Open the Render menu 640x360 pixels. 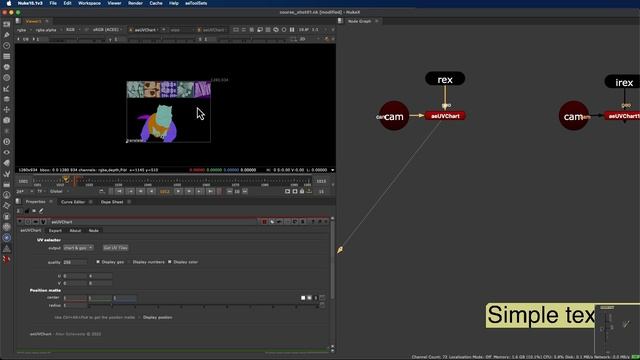click(x=135, y=3)
